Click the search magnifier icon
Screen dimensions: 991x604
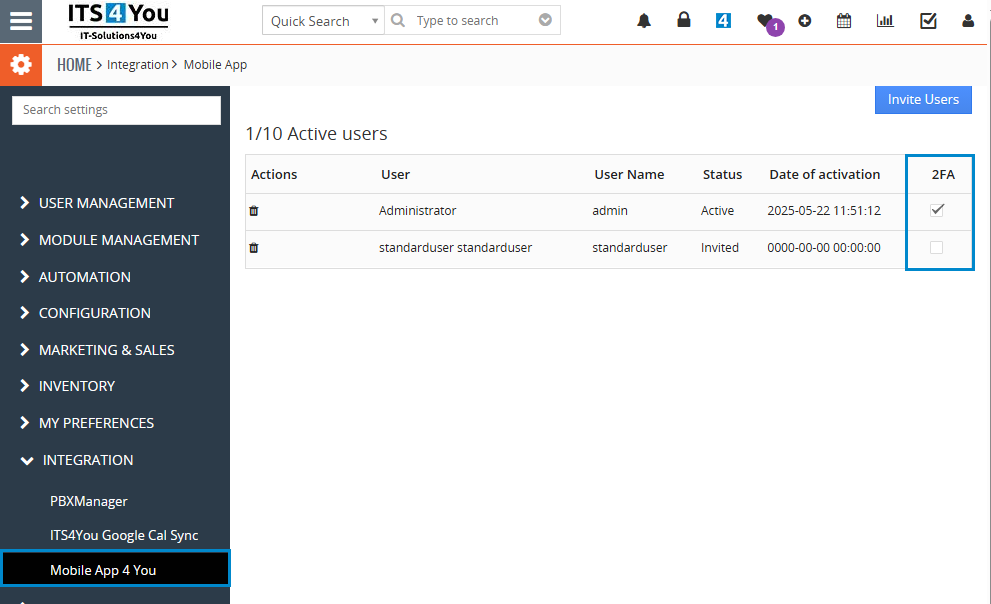coord(398,20)
